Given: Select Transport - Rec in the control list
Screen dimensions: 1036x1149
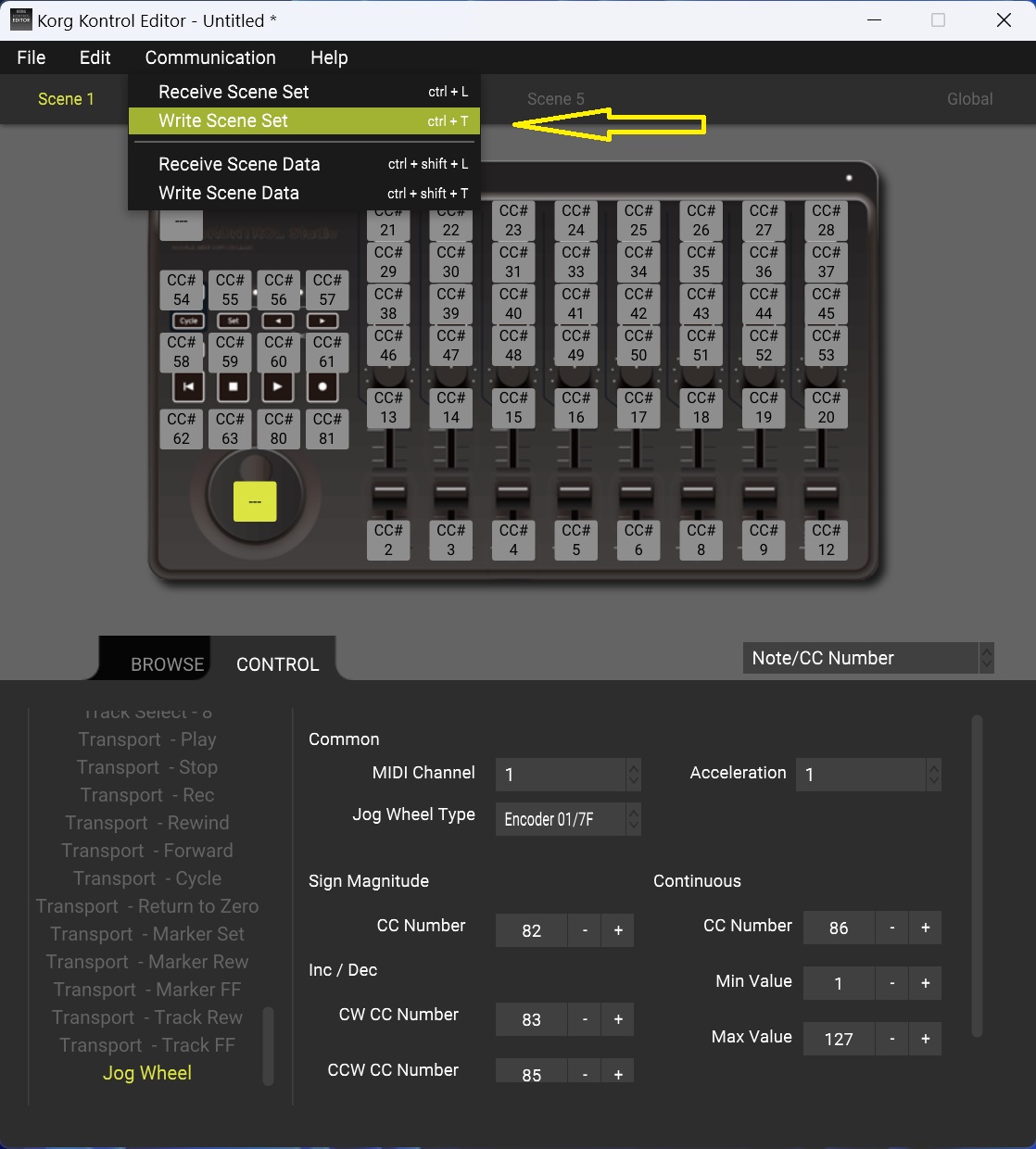Looking at the screenshot, I should tap(147, 795).
